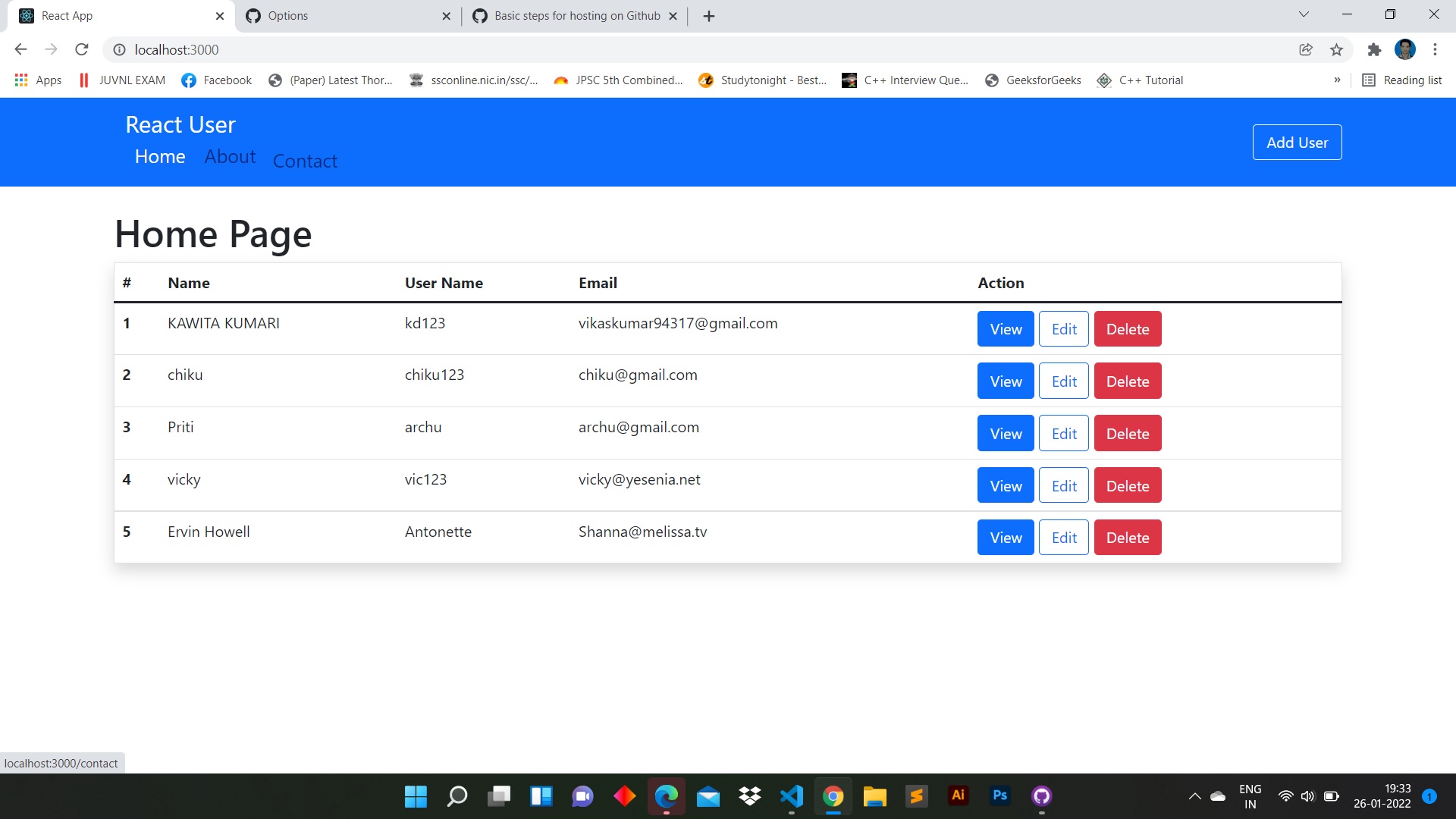Screen dimensions: 1456x819
Task: Toggle Wi-Fi from the system tray
Action: click(x=1286, y=796)
